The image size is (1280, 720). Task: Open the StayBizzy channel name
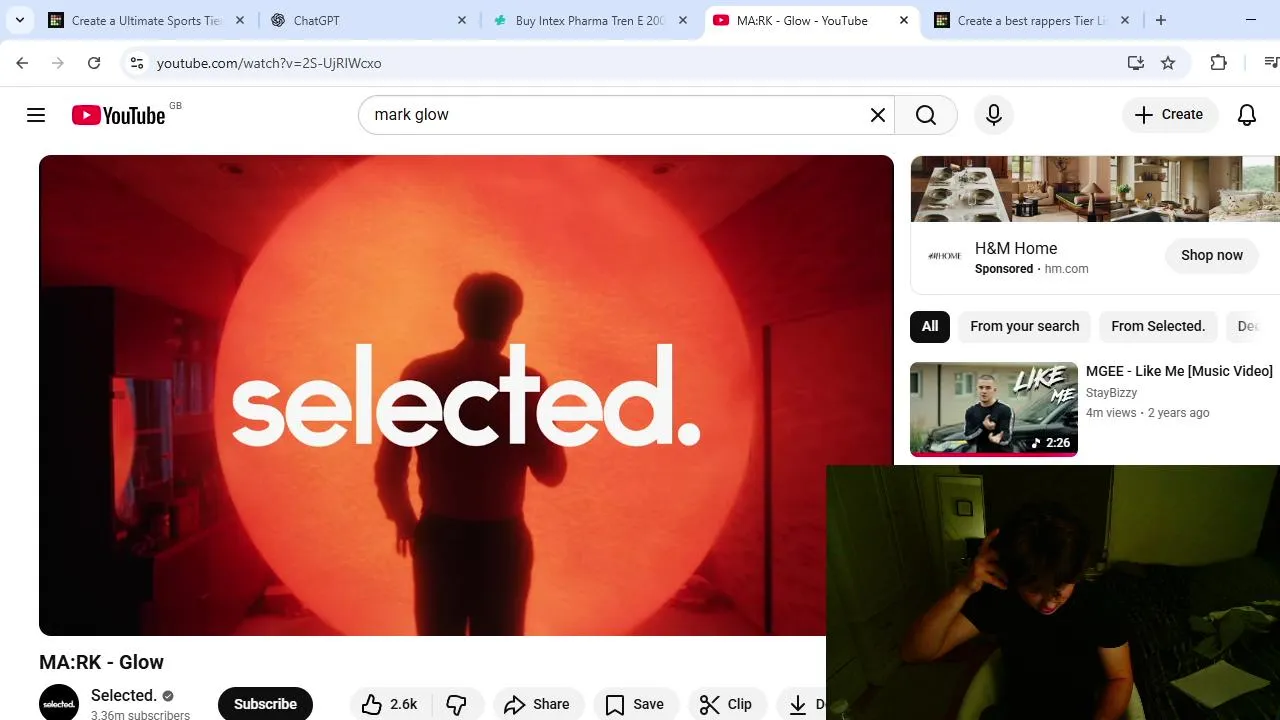coord(1111,393)
